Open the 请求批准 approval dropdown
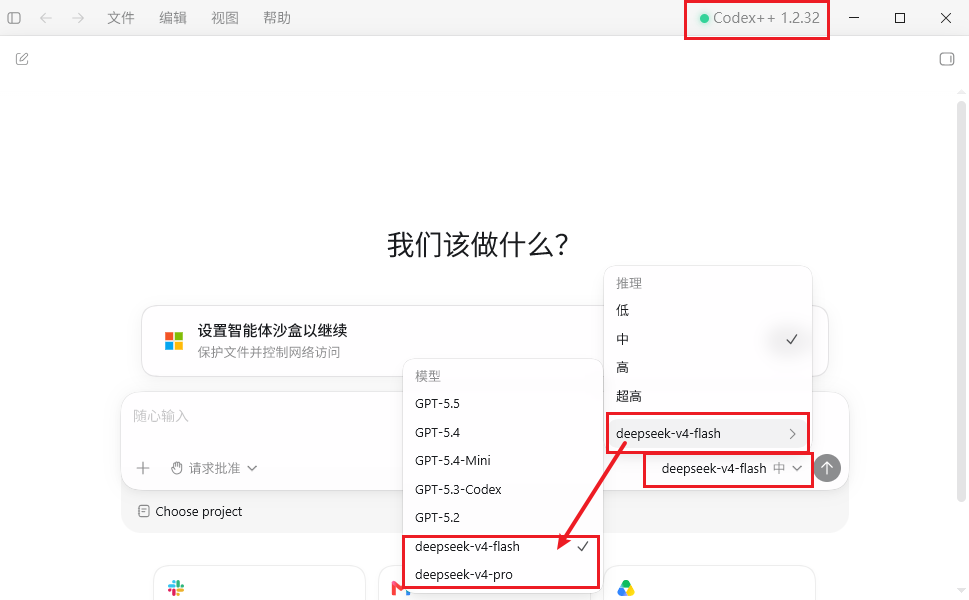 (x=214, y=468)
